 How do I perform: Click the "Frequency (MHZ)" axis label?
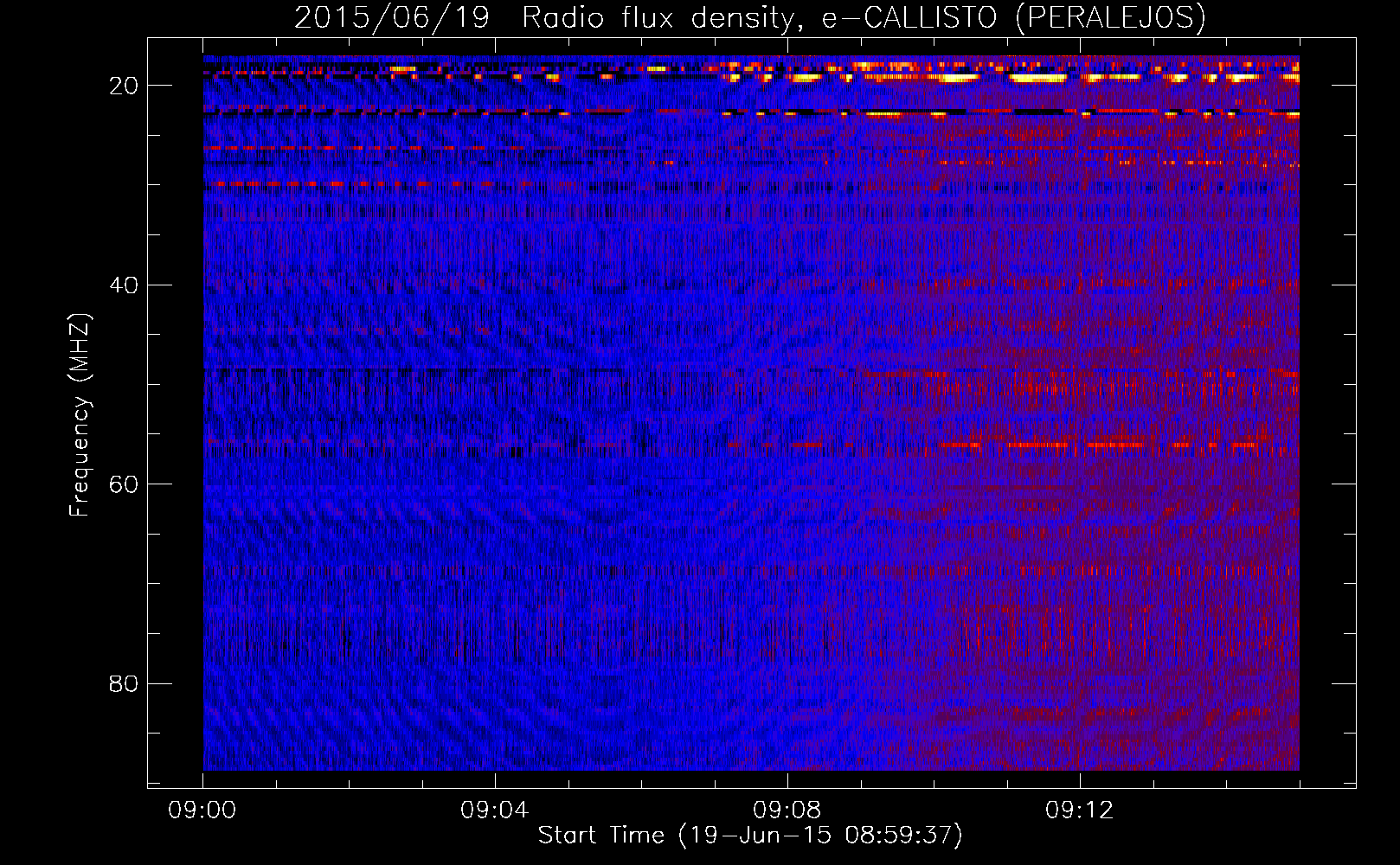click(x=80, y=415)
